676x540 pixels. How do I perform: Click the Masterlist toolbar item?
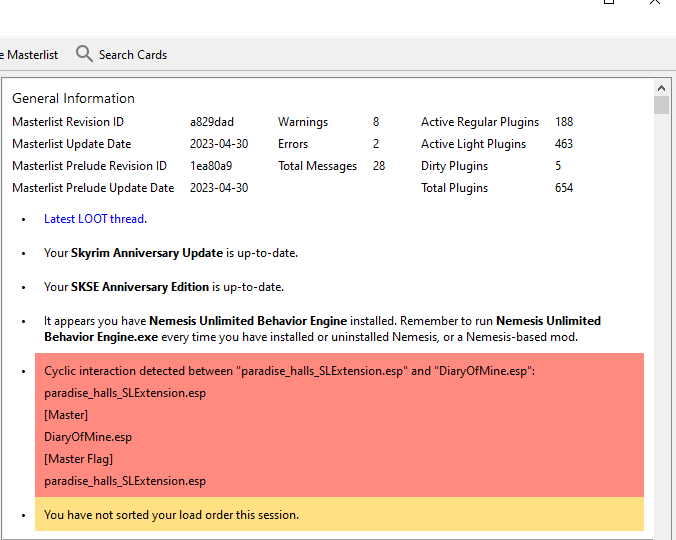[x=29, y=55]
